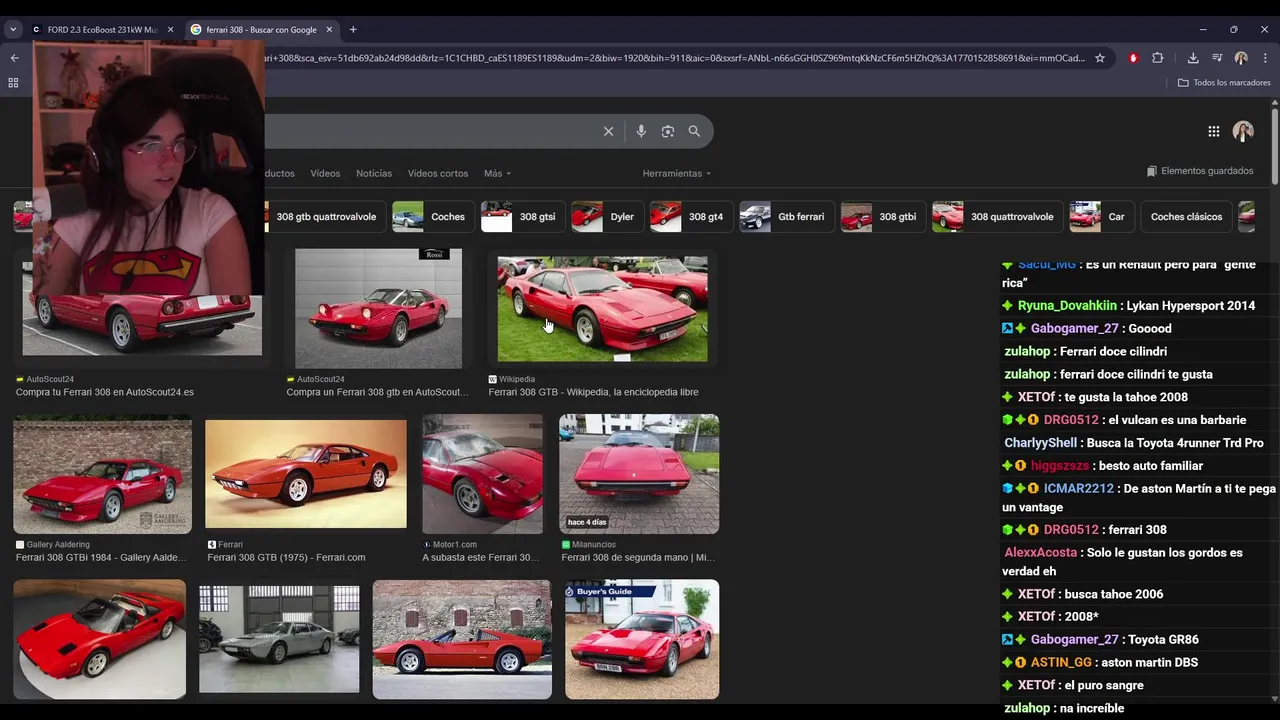Click chat user ICMAR2212
This screenshot has height=720, width=1280.
click(1079, 488)
